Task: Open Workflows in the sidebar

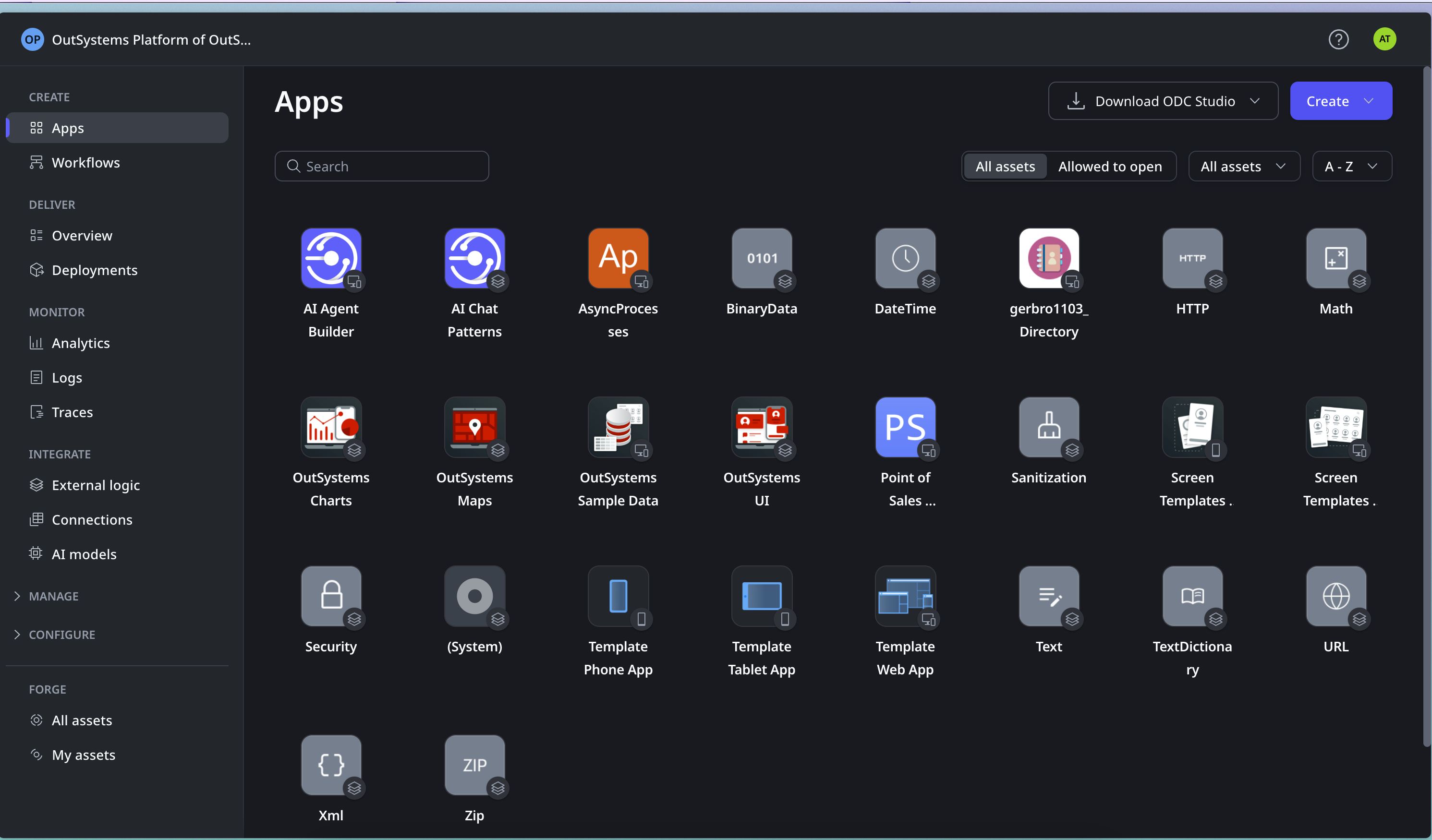Action: (x=117, y=162)
